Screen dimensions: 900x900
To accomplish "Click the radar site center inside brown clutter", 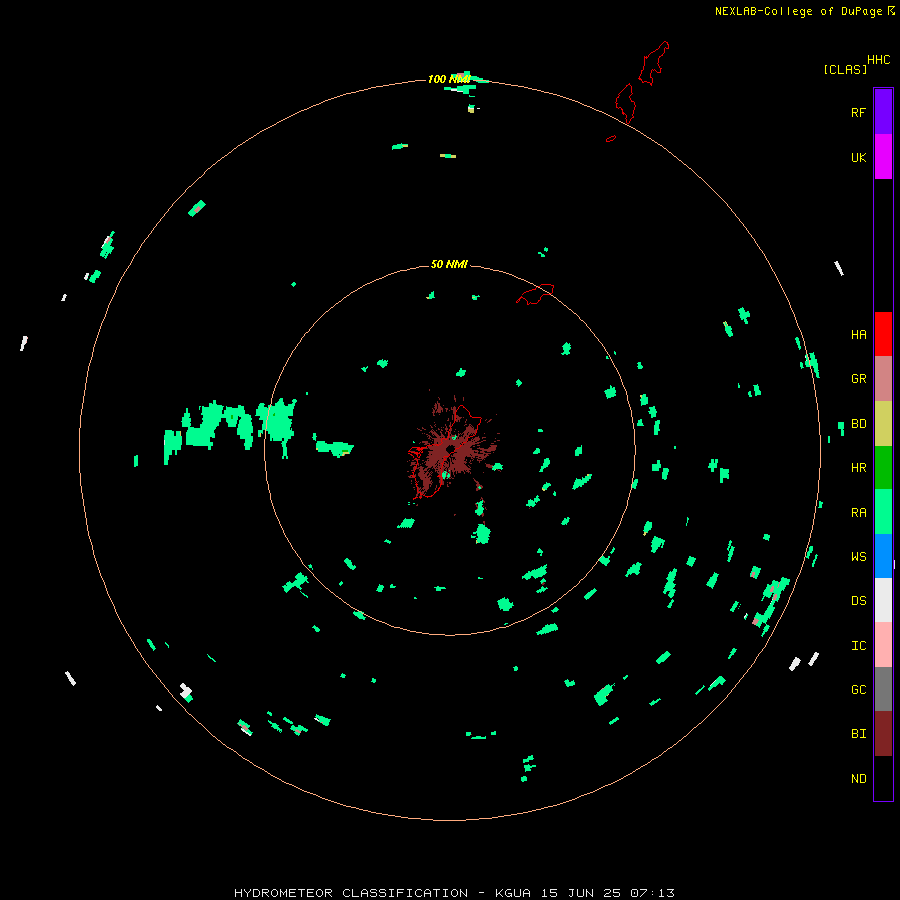I will coord(450,449).
